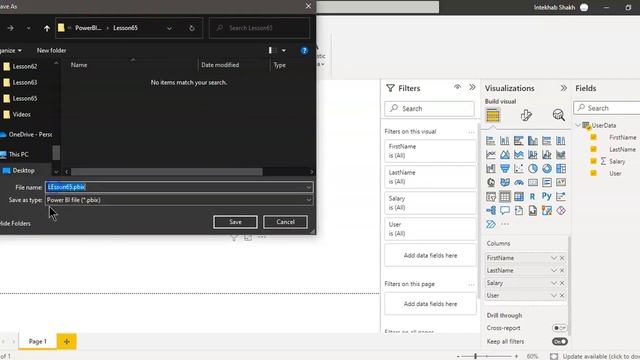Toggle the Filters pane eye visibility icon
This screenshot has height=360, width=640.
pos(457,87)
